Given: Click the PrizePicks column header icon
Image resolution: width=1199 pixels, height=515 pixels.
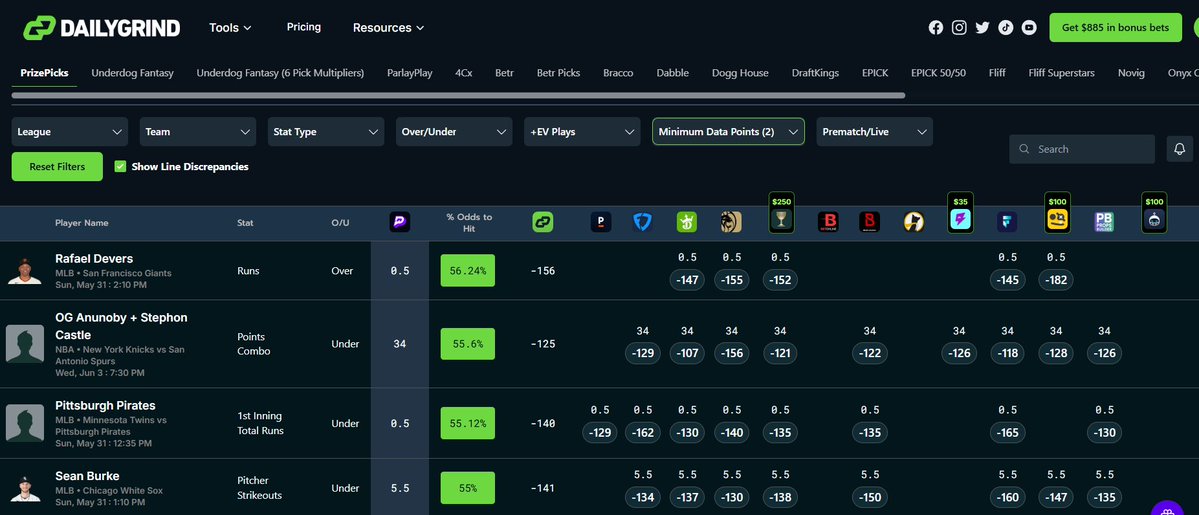Looking at the screenshot, I should (x=399, y=222).
